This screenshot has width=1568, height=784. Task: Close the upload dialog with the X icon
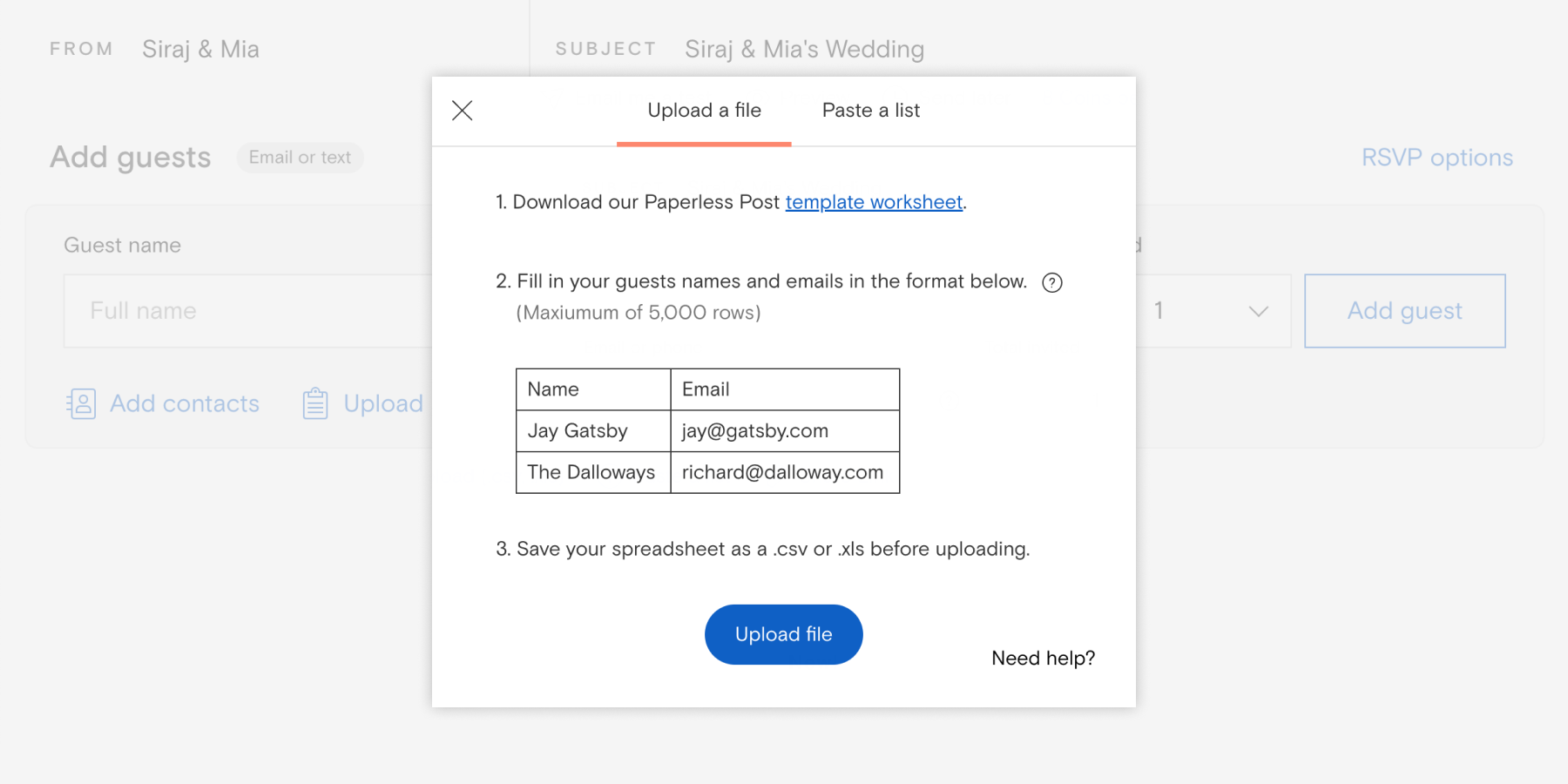coord(462,111)
